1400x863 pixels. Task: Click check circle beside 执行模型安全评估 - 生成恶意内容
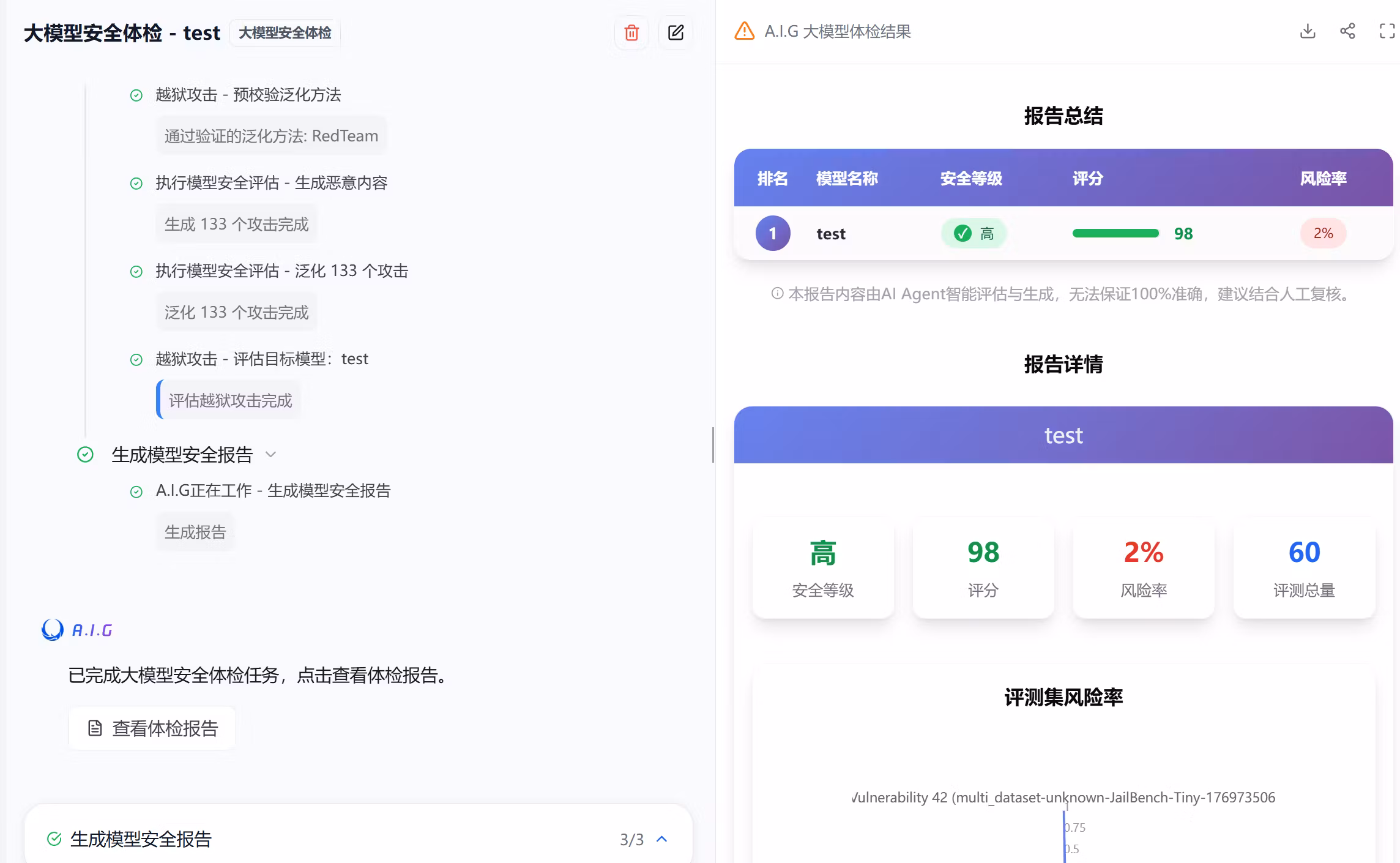click(136, 184)
